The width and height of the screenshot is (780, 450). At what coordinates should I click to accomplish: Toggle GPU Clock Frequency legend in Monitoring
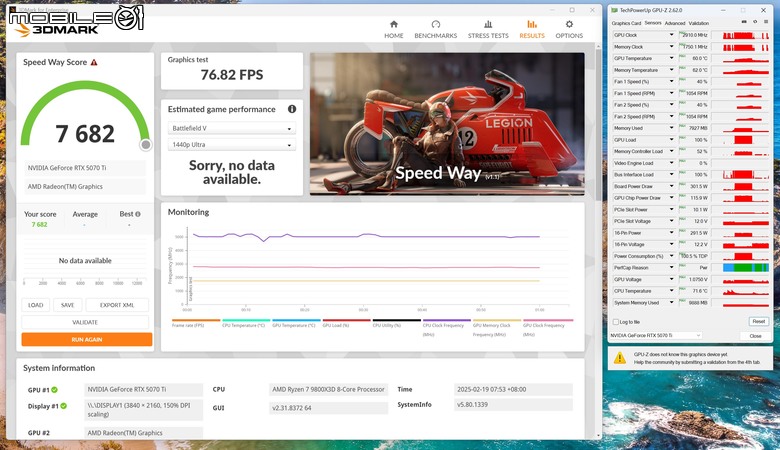[548, 328]
